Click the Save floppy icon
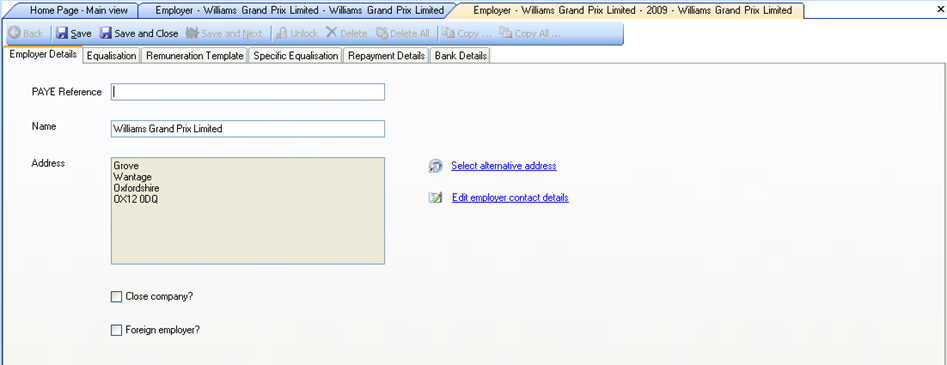This screenshot has height=365, width=947. click(62, 33)
